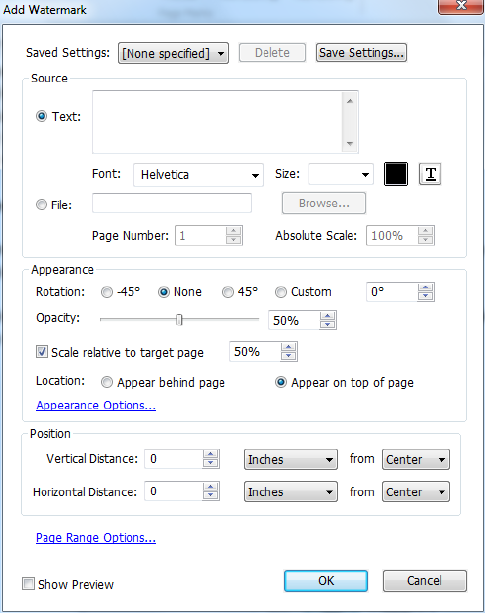Screen dimensions: 485x613
Task: Increase opacity with the up stepper arrow
Action: point(328,316)
